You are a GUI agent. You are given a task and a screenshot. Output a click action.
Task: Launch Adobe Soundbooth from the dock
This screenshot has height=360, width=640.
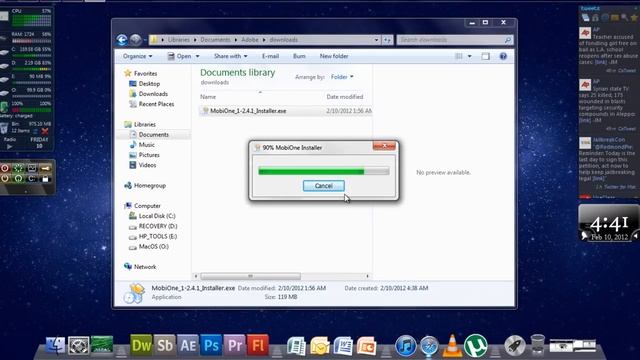click(x=165, y=345)
